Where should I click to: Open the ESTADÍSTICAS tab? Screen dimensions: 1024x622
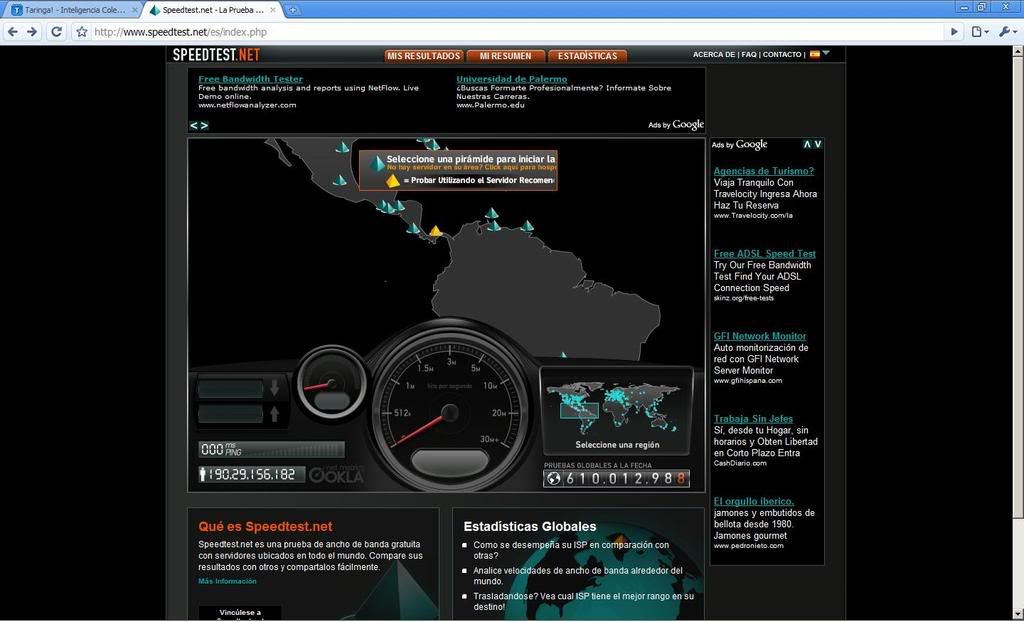(x=587, y=56)
